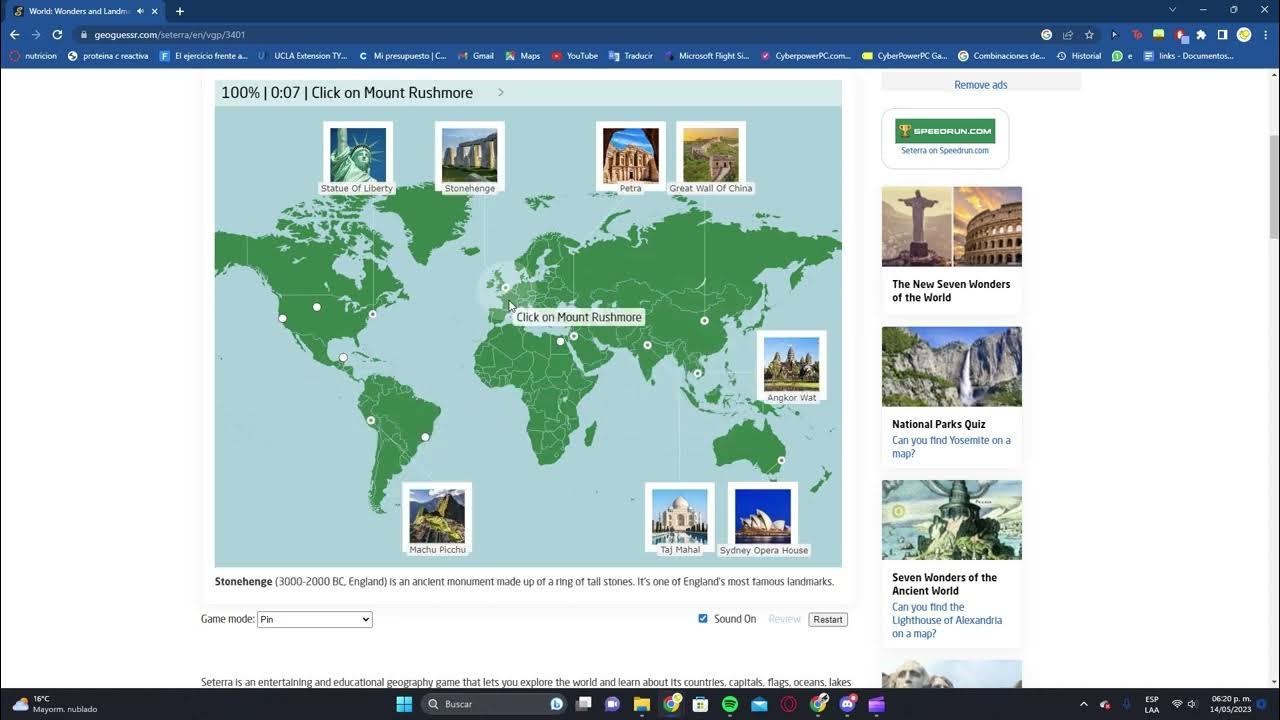Open File Explorer from the taskbar
This screenshot has width=1280, height=720.
(642, 704)
